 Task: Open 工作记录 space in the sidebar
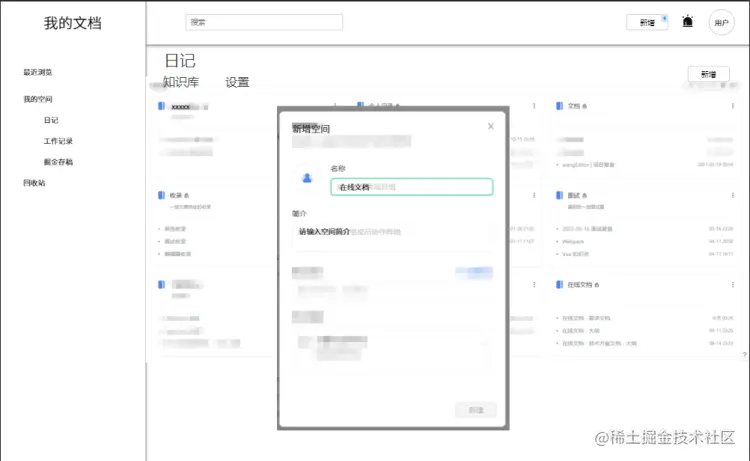tap(58, 141)
